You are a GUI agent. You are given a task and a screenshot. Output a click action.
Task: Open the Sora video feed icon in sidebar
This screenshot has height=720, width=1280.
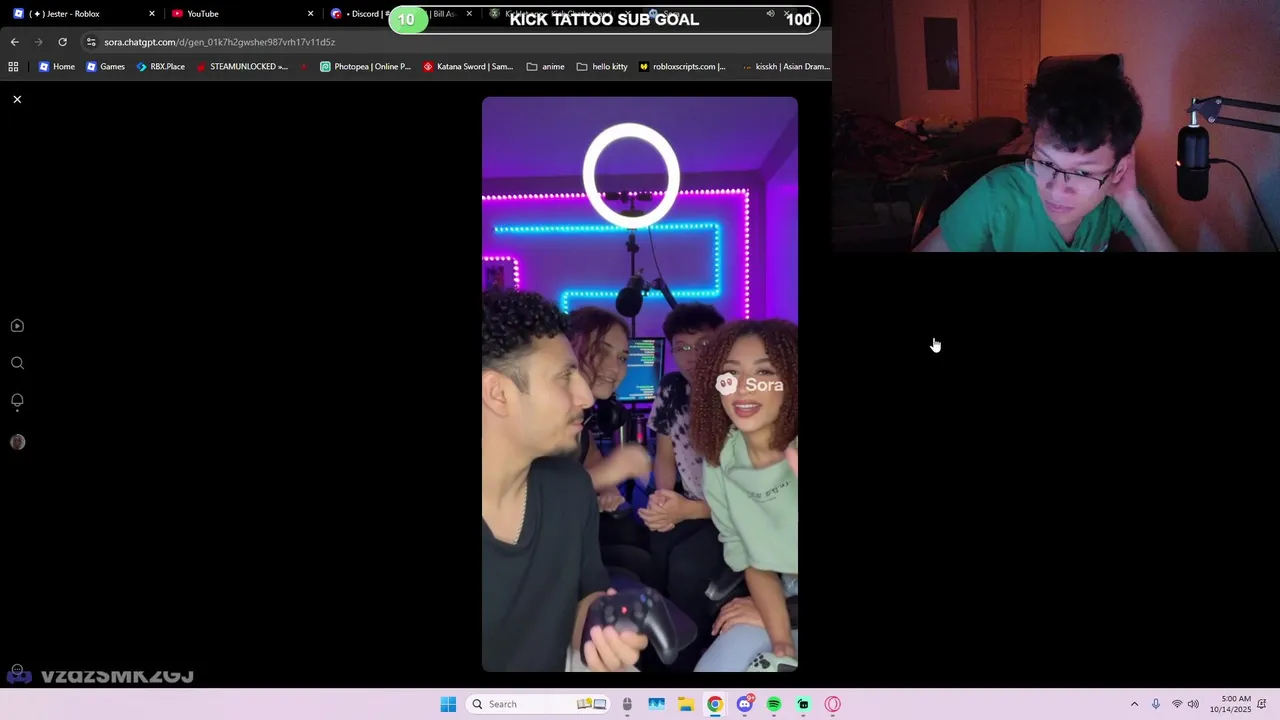coord(17,326)
